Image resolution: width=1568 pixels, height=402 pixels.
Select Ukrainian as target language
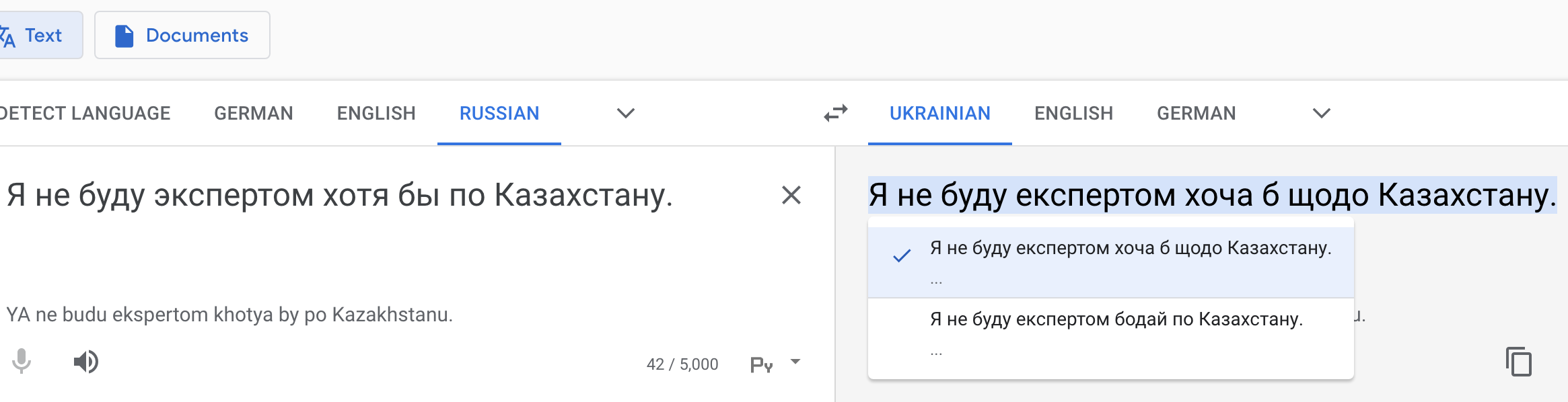(939, 113)
